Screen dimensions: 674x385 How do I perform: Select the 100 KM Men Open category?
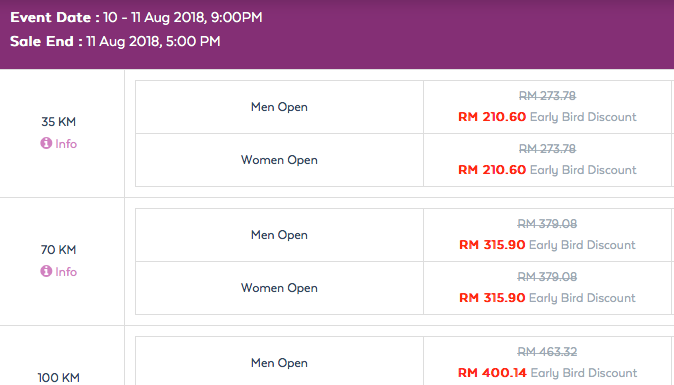tap(279, 363)
